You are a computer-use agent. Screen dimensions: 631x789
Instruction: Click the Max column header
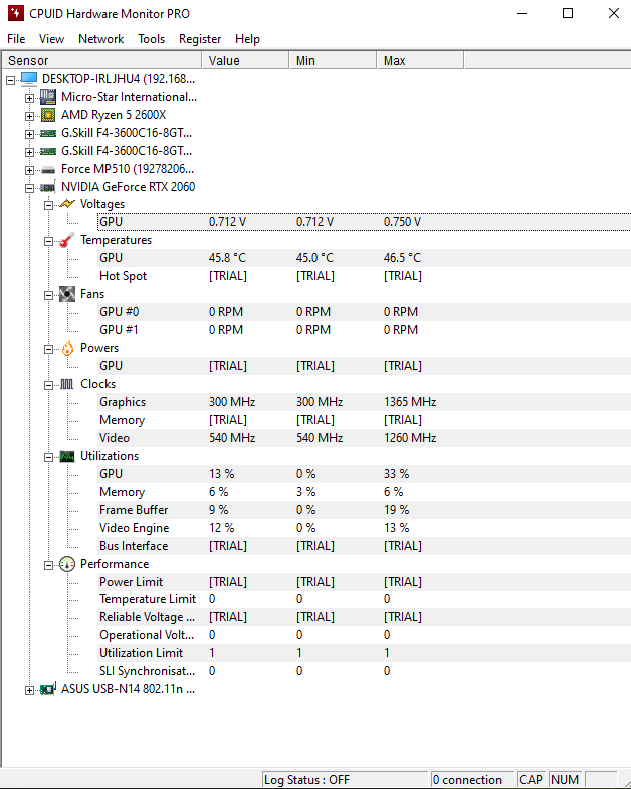pyautogui.click(x=420, y=61)
